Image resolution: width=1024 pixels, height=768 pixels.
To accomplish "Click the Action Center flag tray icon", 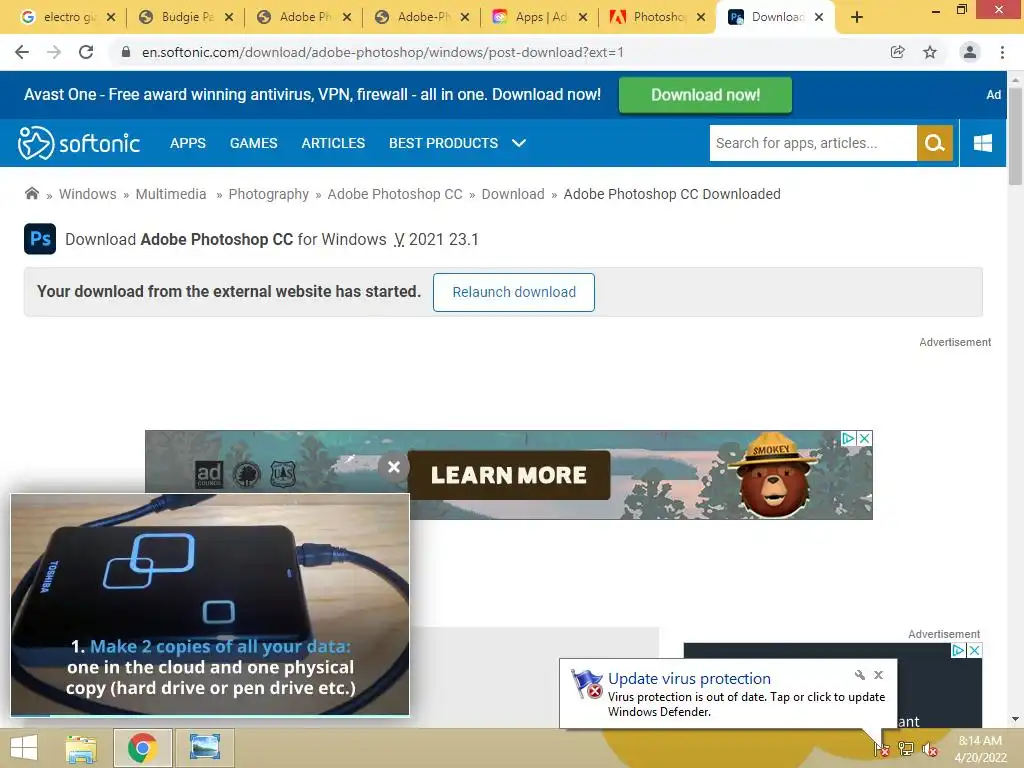I will [x=882, y=748].
